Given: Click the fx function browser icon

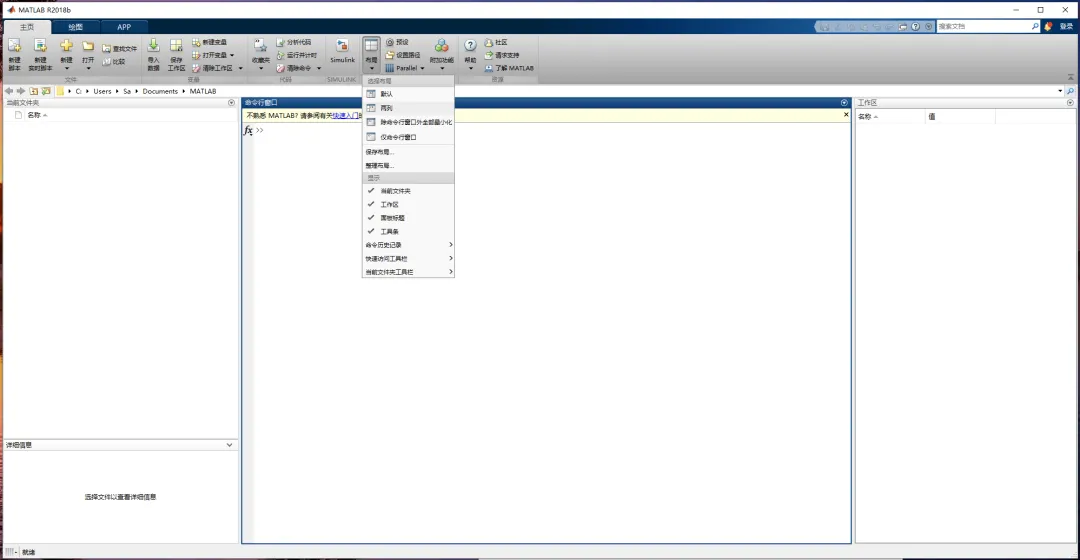Looking at the screenshot, I should click(x=248, y=130).
